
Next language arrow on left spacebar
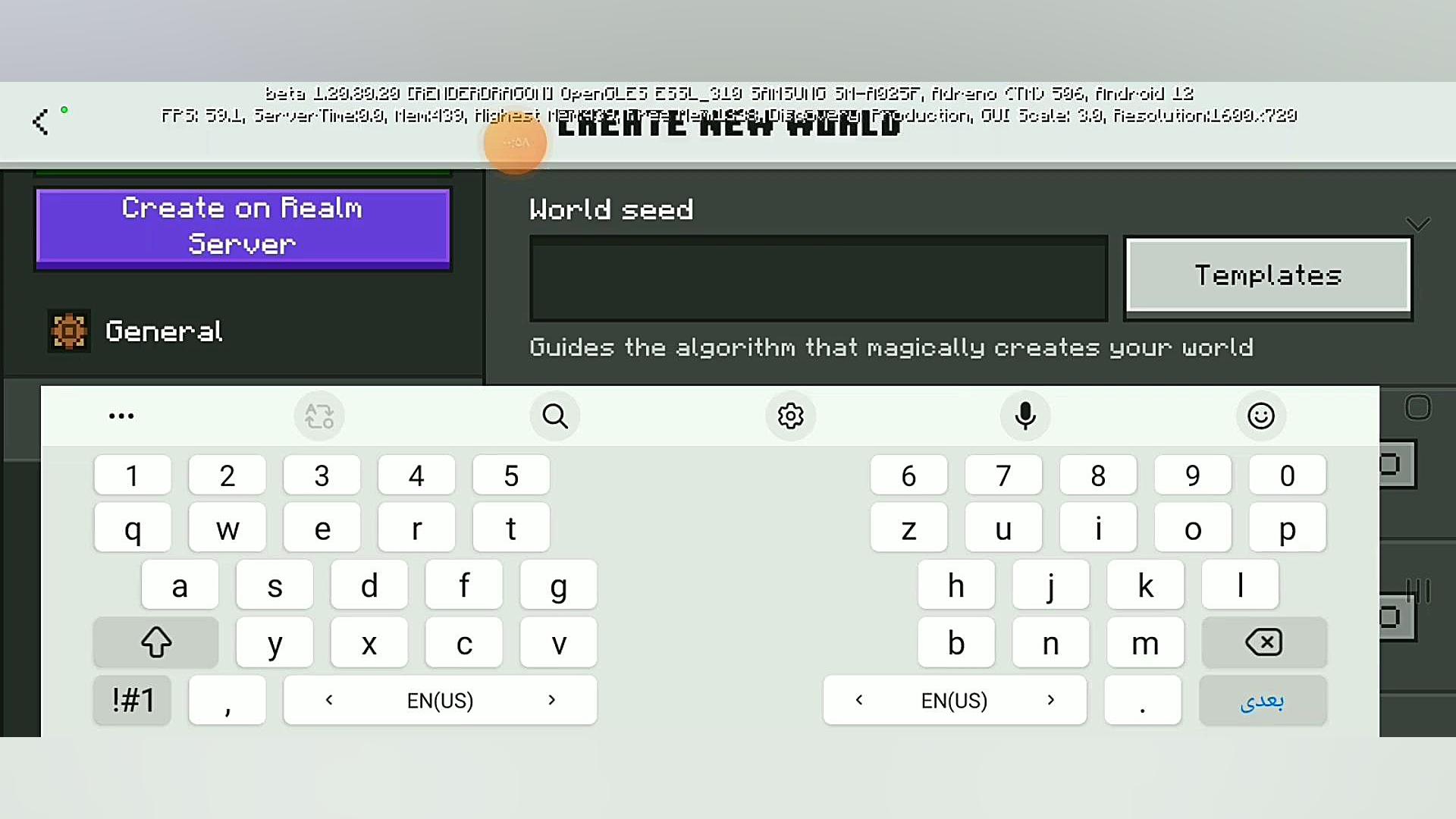[x=551, y=700]
